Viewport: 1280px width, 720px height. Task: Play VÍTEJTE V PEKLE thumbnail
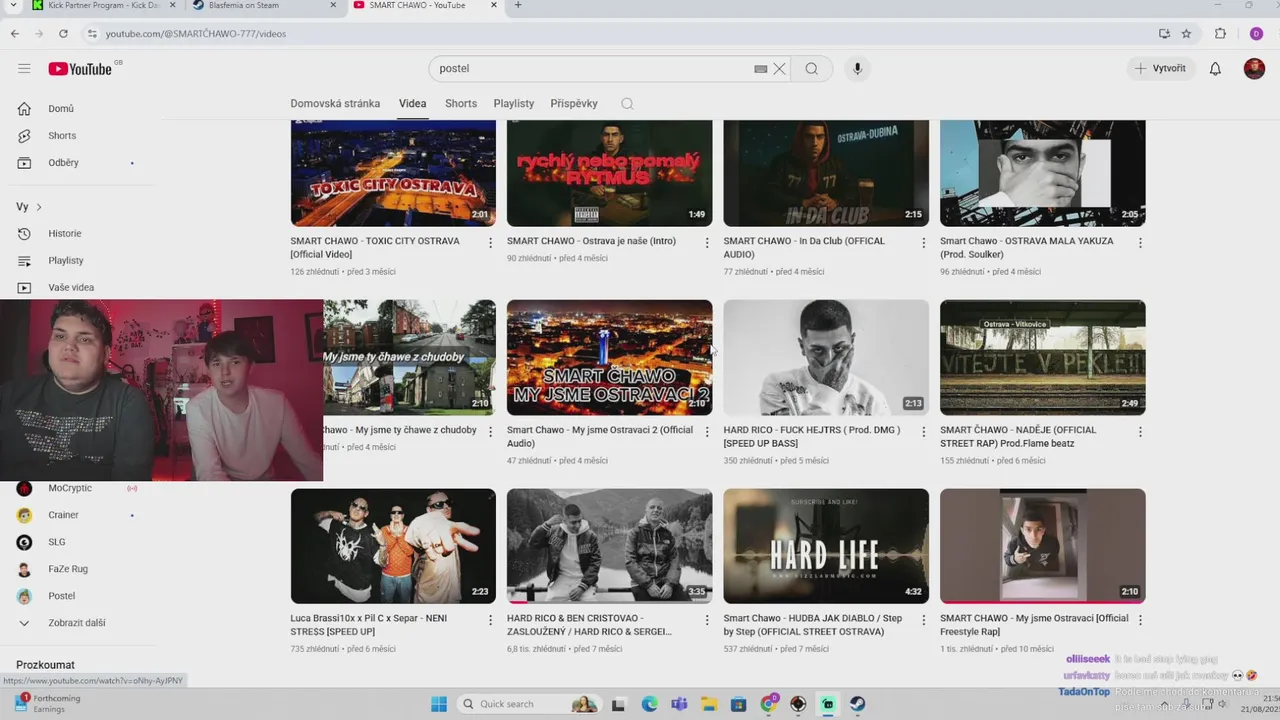[x=1043, y=358]
